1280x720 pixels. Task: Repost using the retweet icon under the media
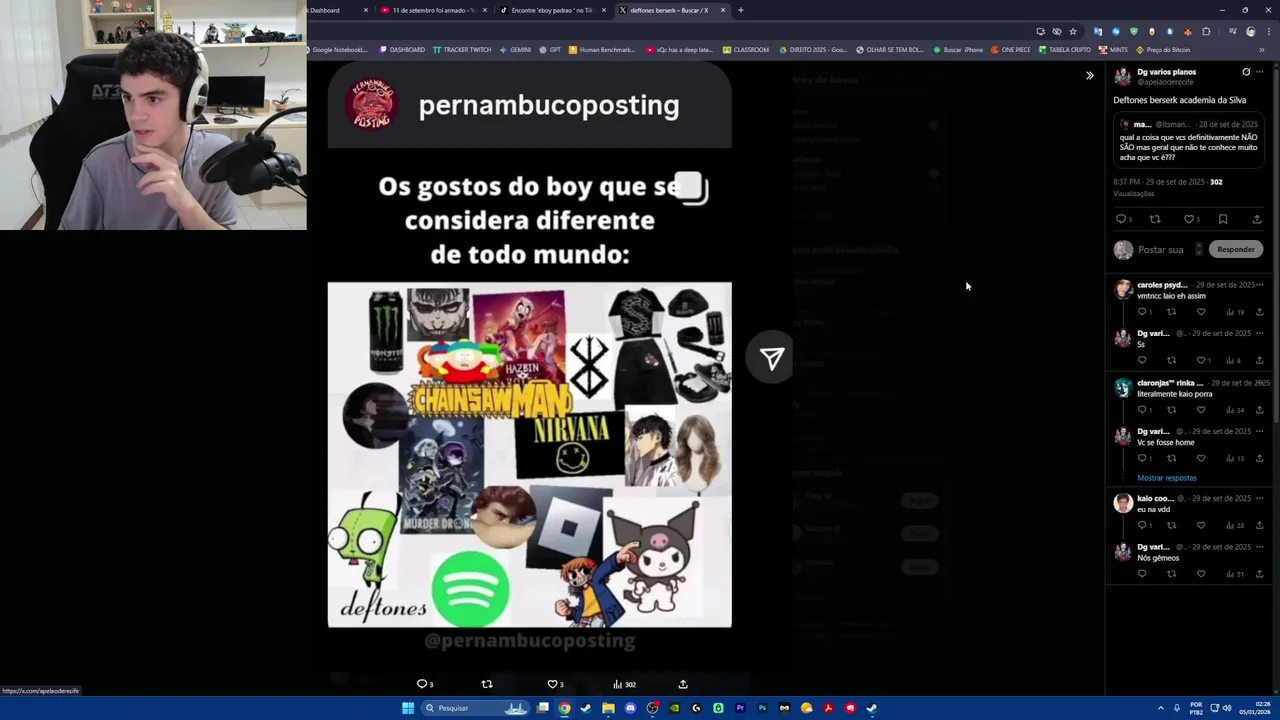click(x=487, y=684)
